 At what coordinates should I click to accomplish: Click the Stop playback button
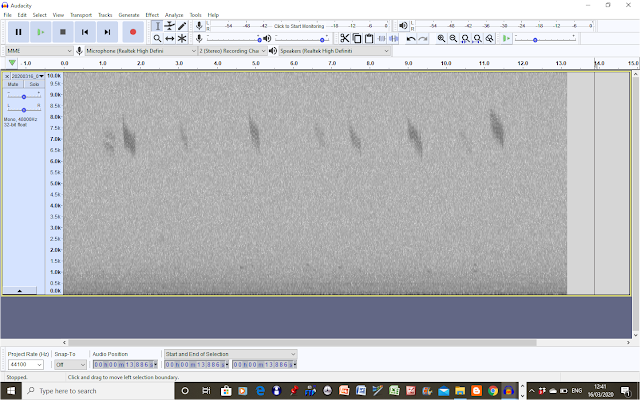point(63,32)
